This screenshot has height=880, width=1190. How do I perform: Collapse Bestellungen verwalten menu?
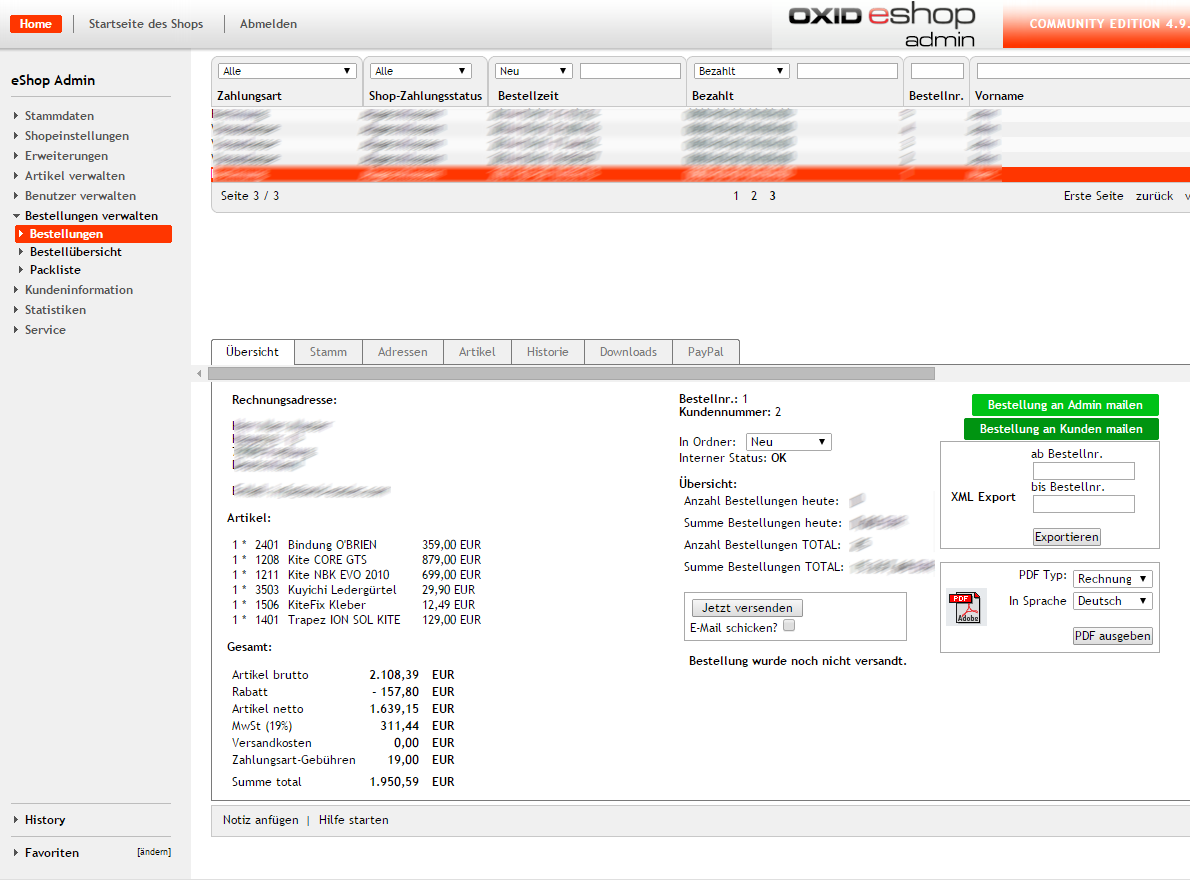tap(91, 215)
